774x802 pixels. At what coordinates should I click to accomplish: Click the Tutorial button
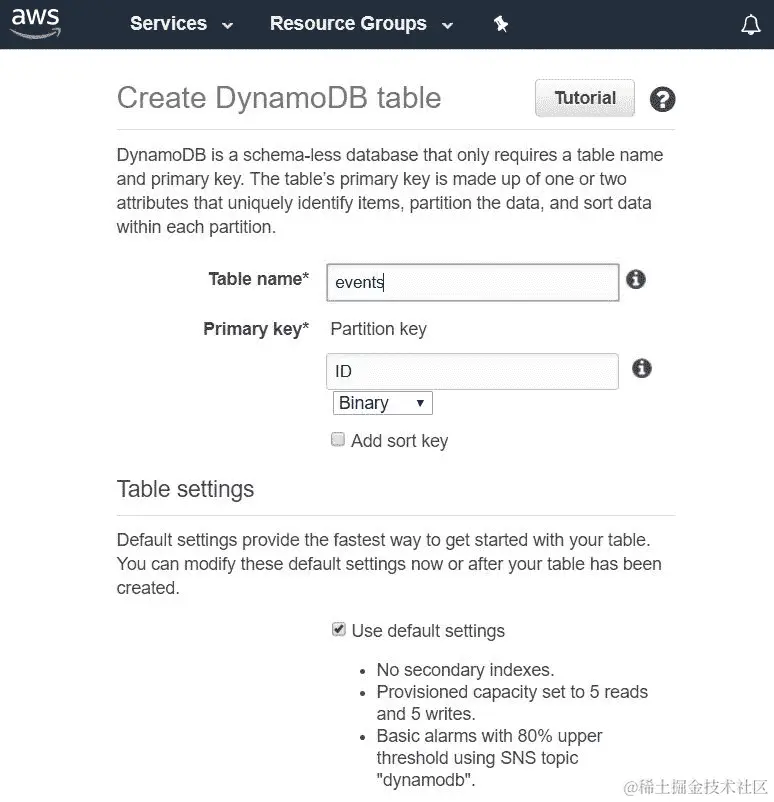point(585,98)
